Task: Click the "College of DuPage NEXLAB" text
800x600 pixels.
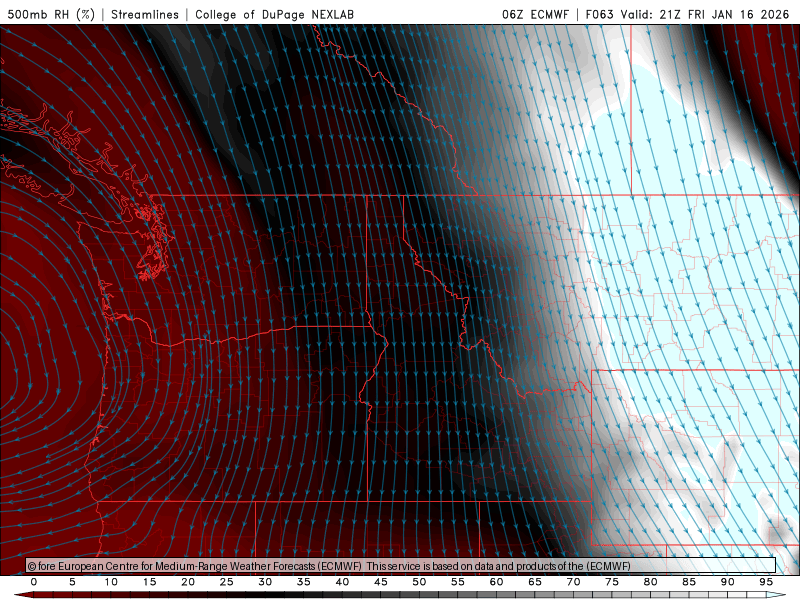Action: tap(274, 14)
